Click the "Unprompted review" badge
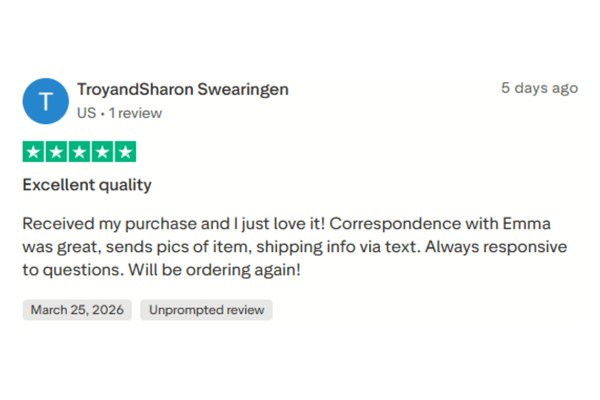 pos(206,310)
